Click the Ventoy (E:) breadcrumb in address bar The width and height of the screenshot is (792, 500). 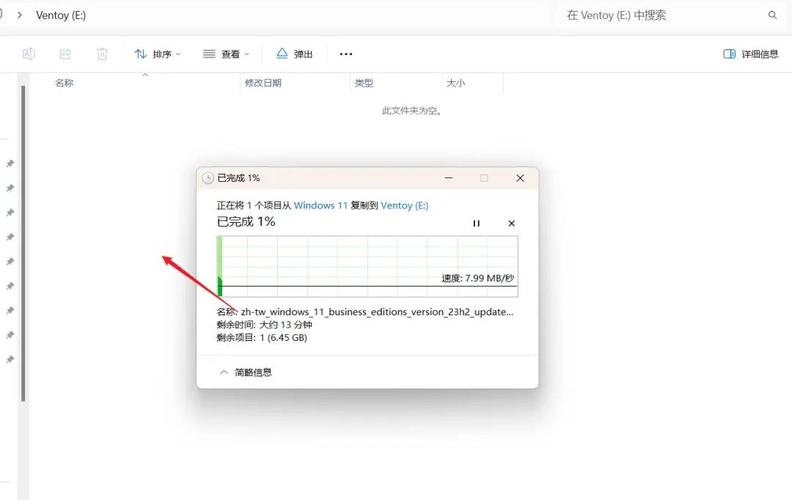(x=61, y=15)
